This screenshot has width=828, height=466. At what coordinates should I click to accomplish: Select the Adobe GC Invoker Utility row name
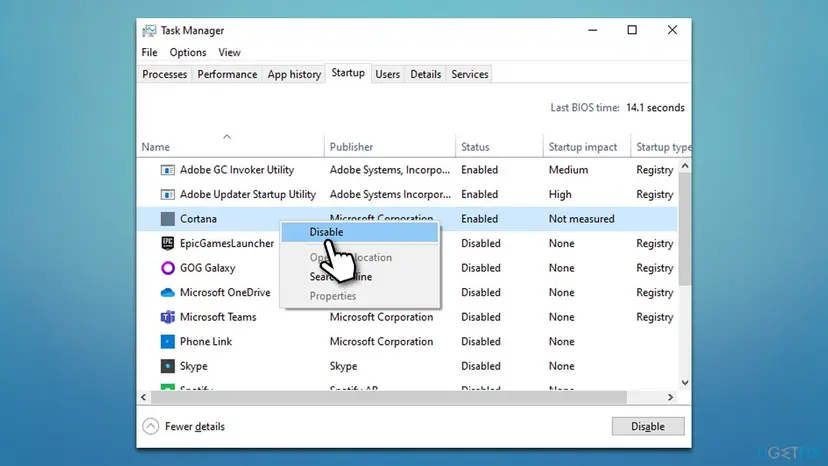237,170
